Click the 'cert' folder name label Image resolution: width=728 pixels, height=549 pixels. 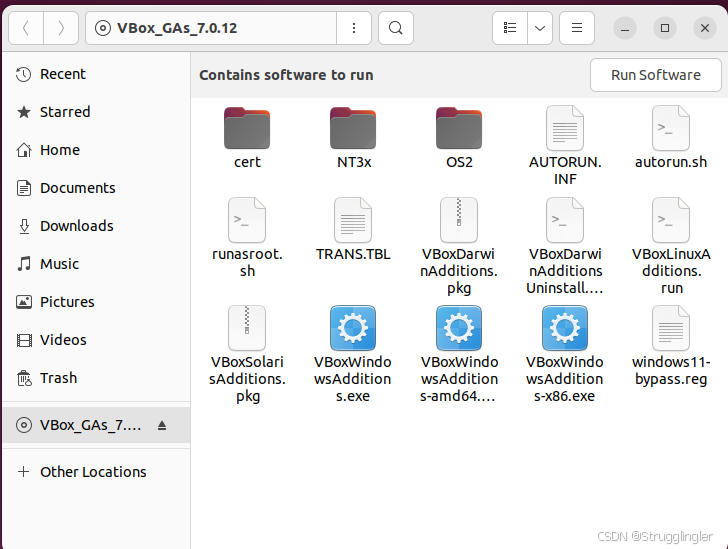[x=247, y=162]
